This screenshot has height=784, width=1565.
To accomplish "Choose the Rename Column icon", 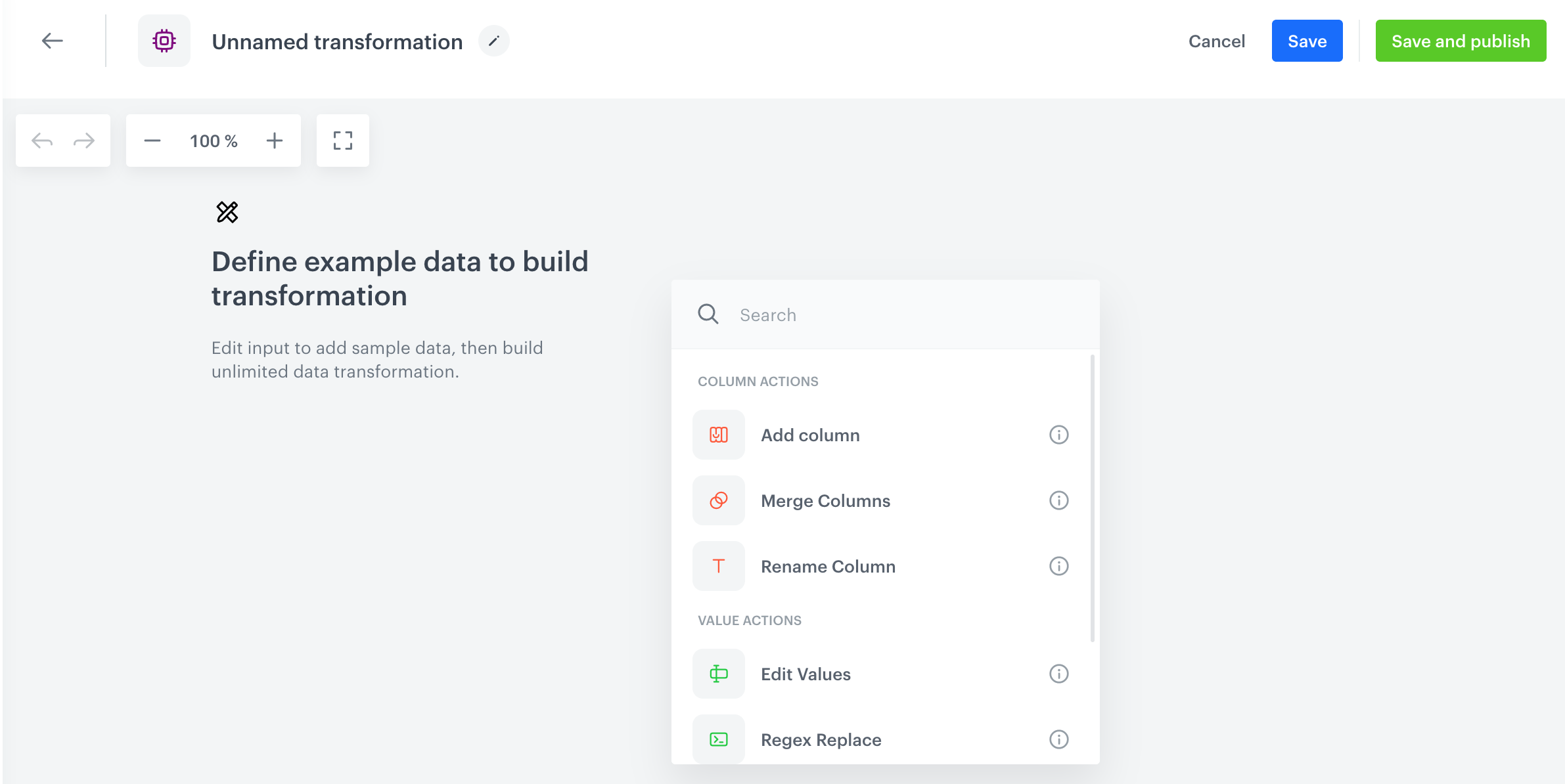I will [x=718, y=566].
